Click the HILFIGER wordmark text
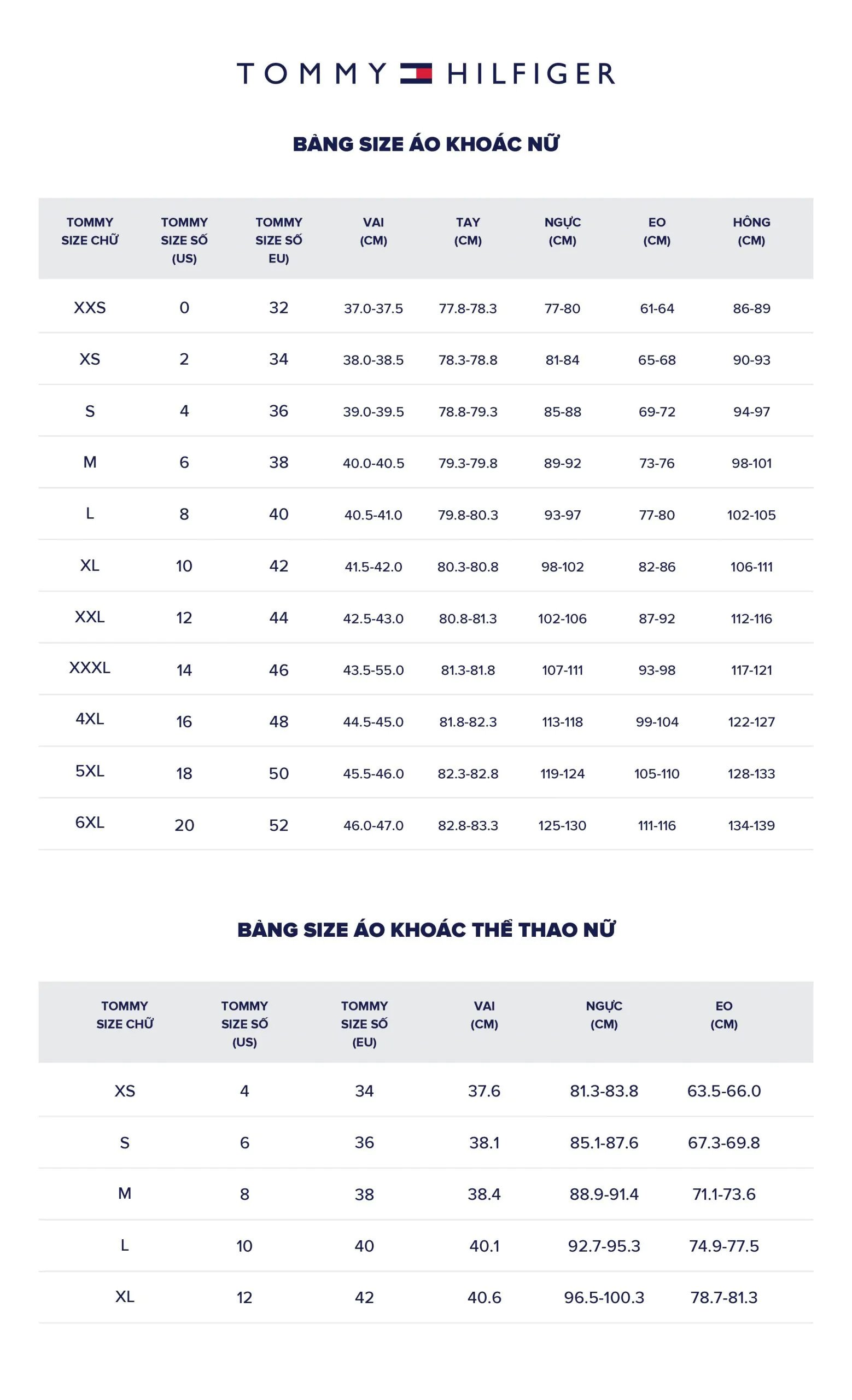Viewport: 852px width, 1400px height. 531,74
